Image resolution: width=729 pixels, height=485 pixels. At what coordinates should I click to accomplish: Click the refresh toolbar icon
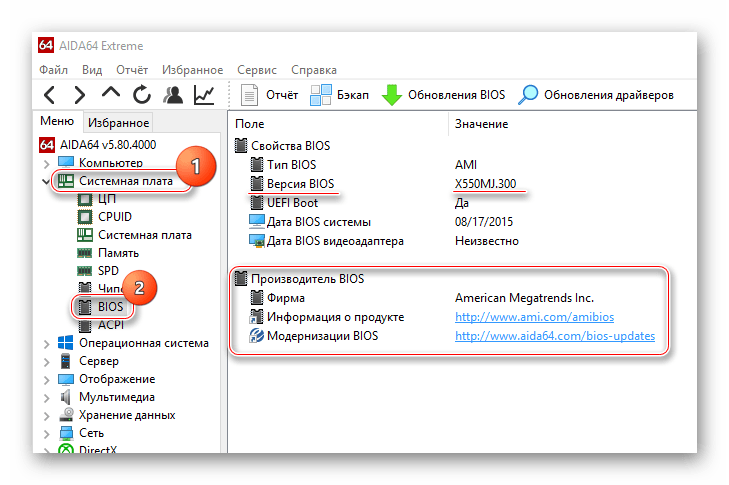click(142, 95)
